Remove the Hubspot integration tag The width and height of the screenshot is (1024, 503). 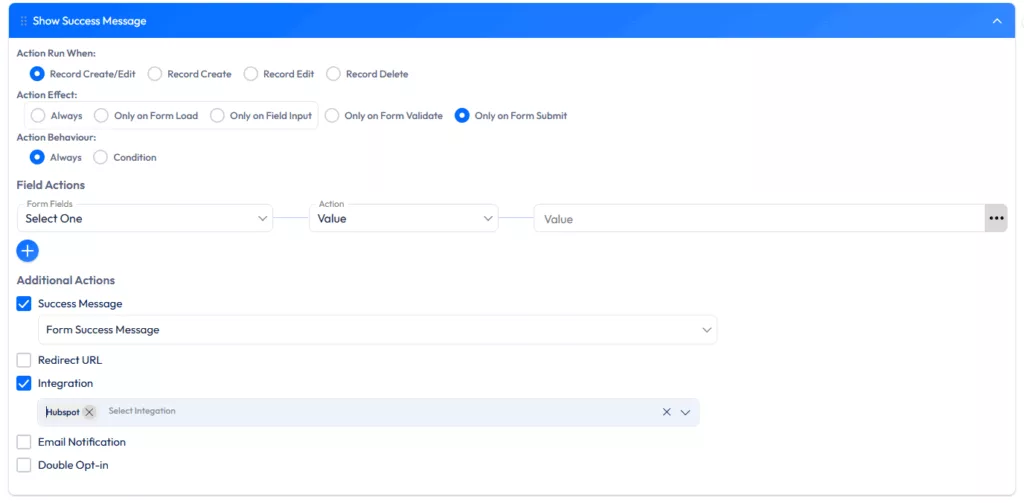click(89, 412)
